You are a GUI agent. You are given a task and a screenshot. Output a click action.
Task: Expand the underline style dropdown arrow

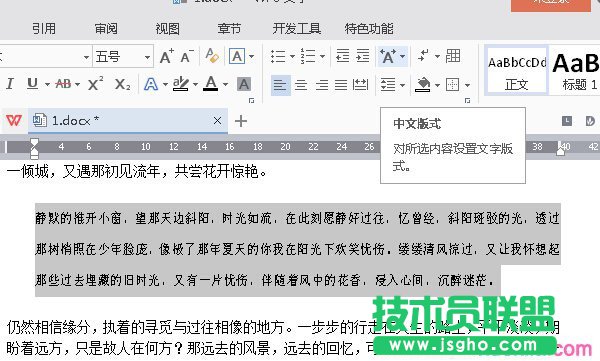(x=47, y=85)
